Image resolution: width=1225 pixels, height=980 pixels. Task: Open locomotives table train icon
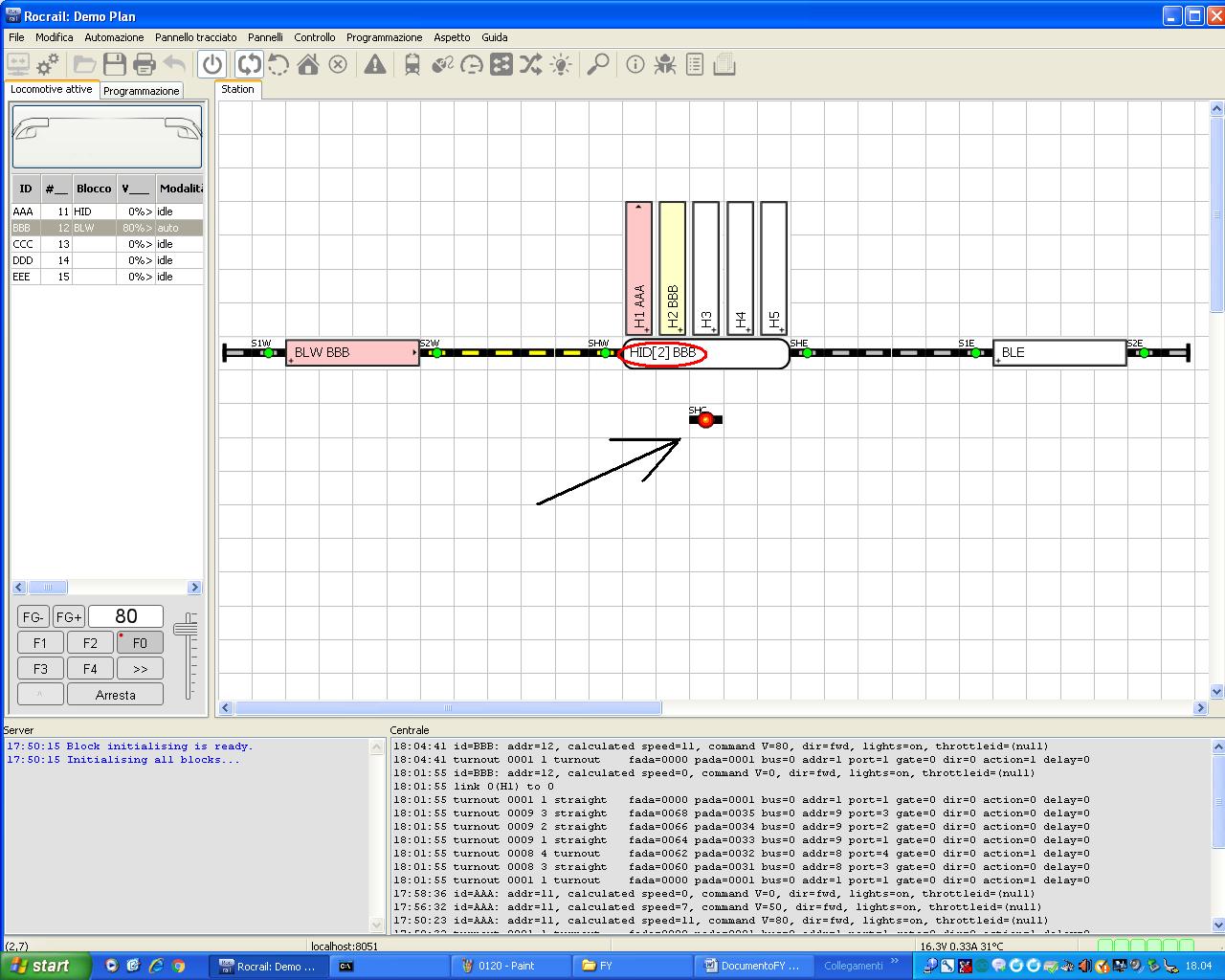(412, 64)
